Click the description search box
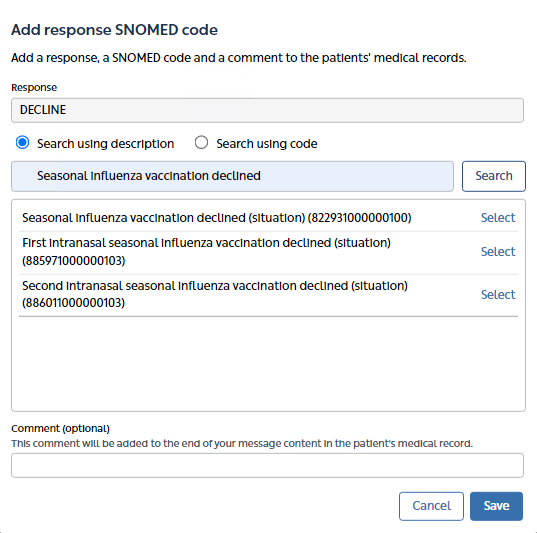 coord(233,176)
